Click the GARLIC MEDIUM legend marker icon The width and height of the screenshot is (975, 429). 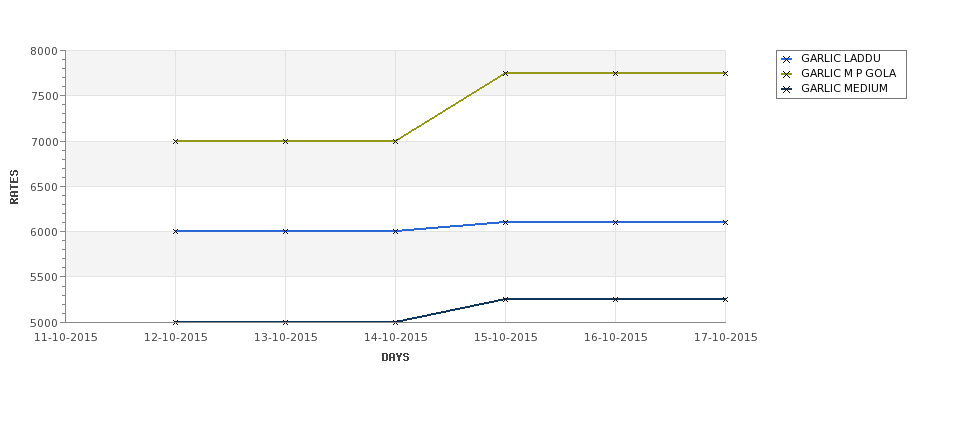point(787,90)
